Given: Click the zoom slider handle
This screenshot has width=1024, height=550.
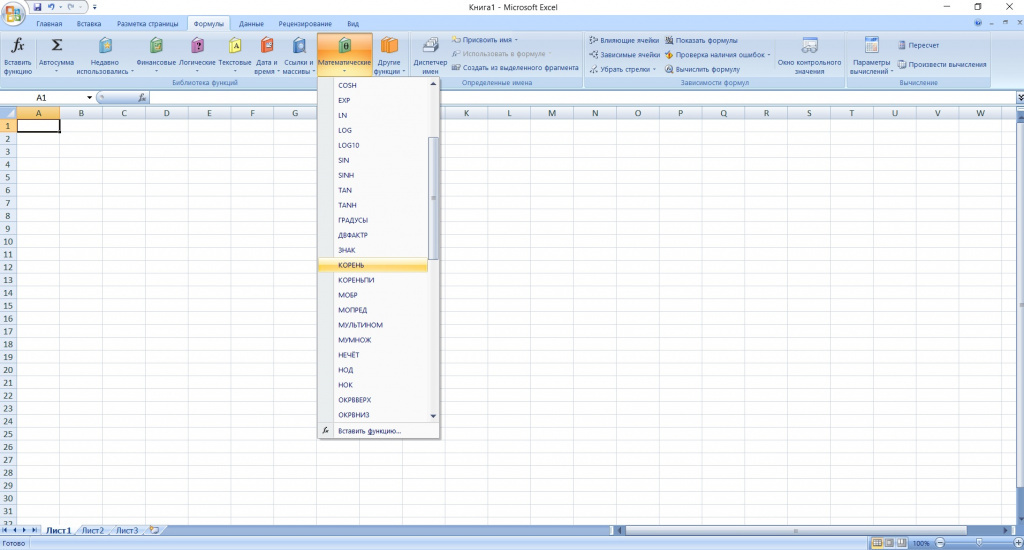Looking at the screenshot, I should click(978, 543).
